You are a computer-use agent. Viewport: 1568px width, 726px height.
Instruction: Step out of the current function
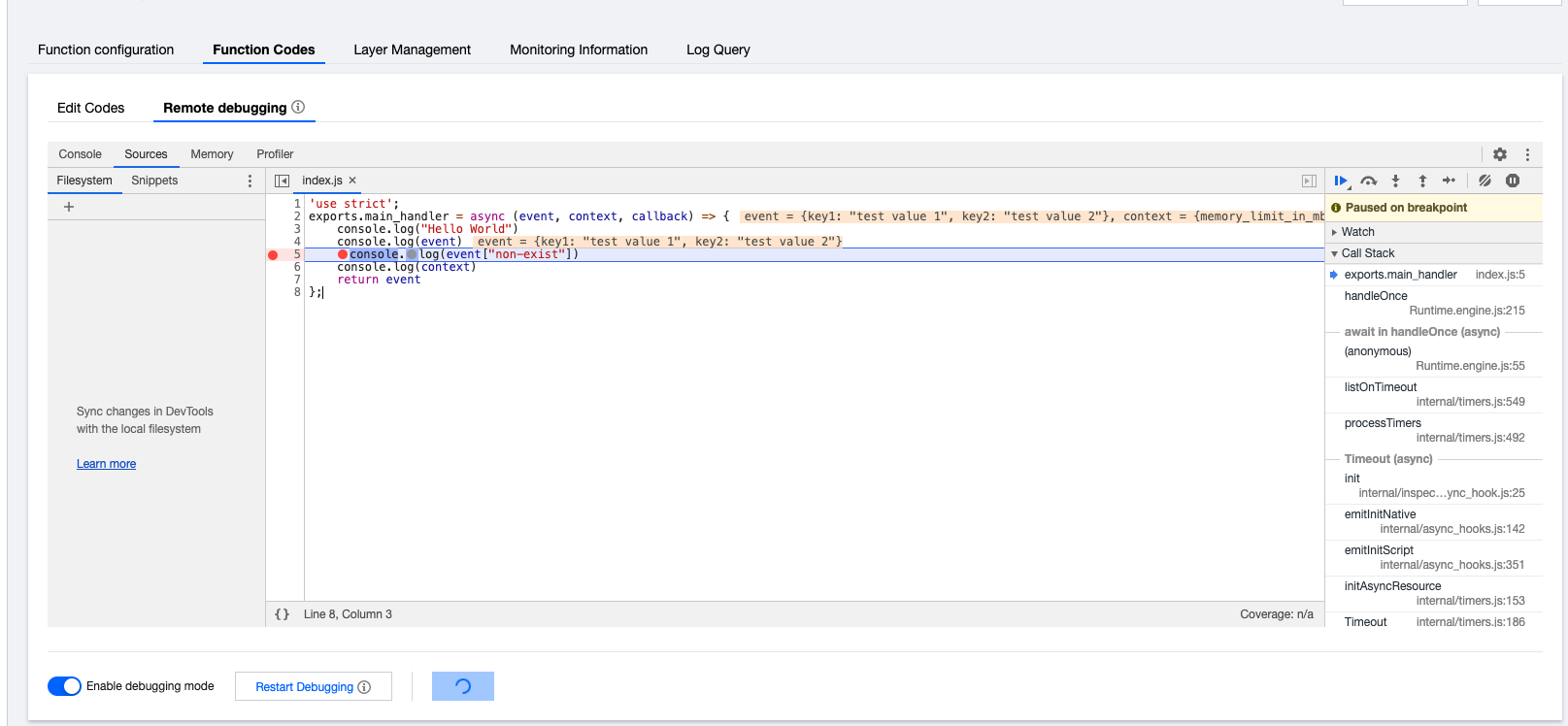pos(1422,181)
